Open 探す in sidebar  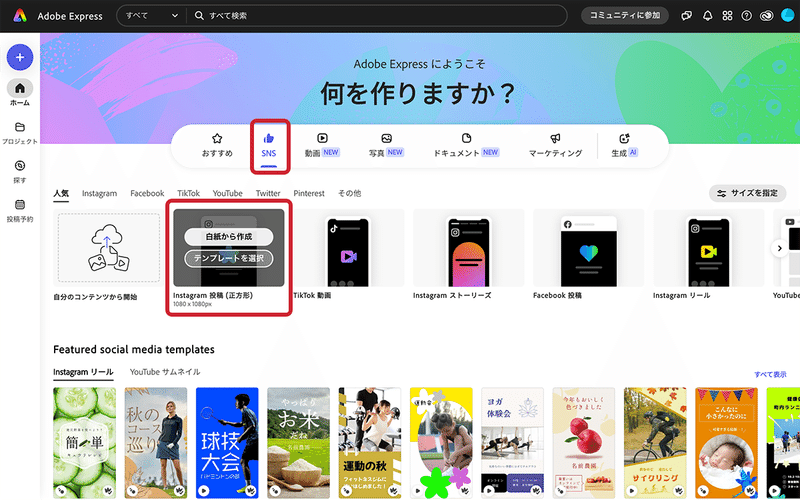coord(20,172)
